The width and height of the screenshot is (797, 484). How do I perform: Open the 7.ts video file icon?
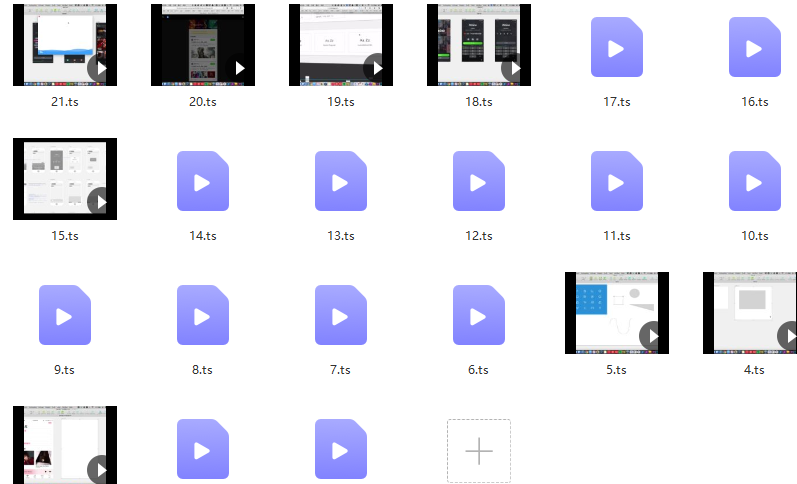pos(341,315)
